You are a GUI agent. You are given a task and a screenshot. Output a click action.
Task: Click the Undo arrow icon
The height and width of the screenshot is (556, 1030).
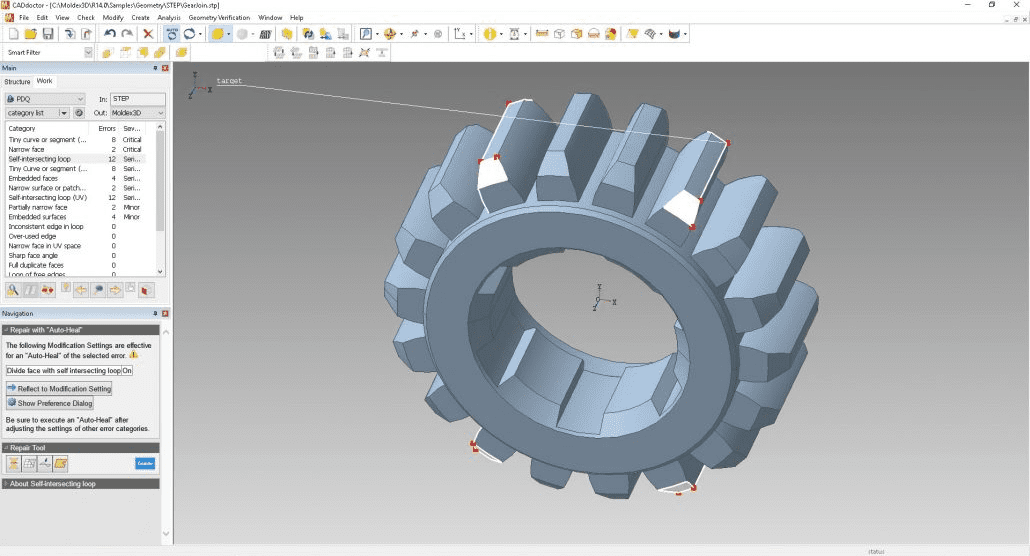click(109, 33)
